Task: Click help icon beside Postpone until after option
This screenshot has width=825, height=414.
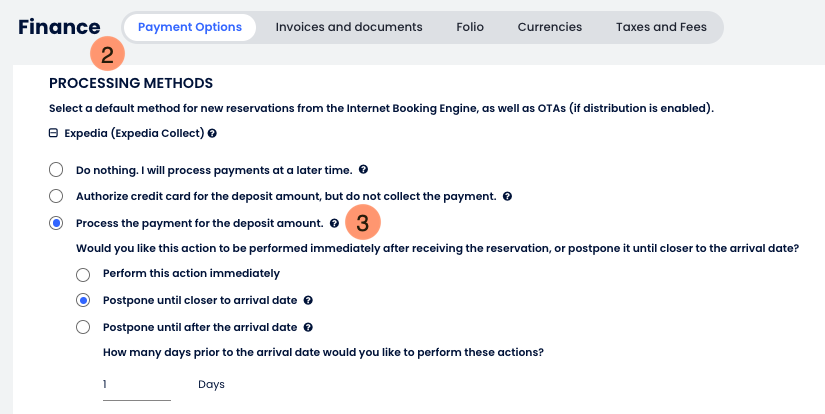Action: [308, 327]
